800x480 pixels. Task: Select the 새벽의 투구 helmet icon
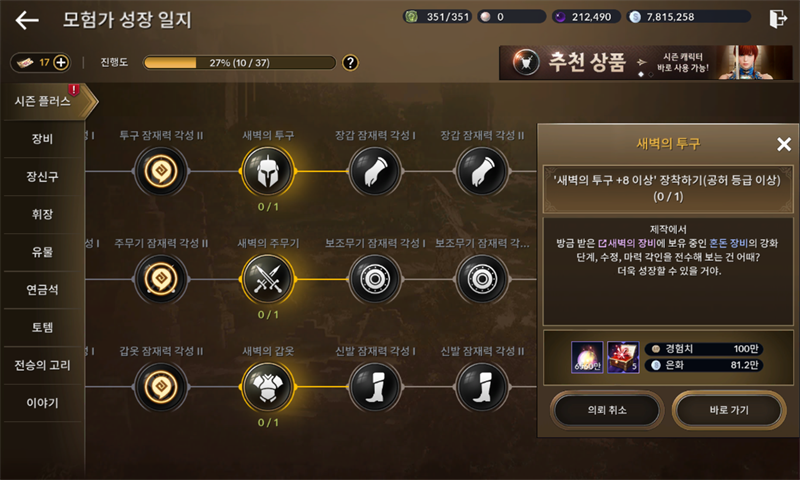pyautogui.click(x=268, y=171)
